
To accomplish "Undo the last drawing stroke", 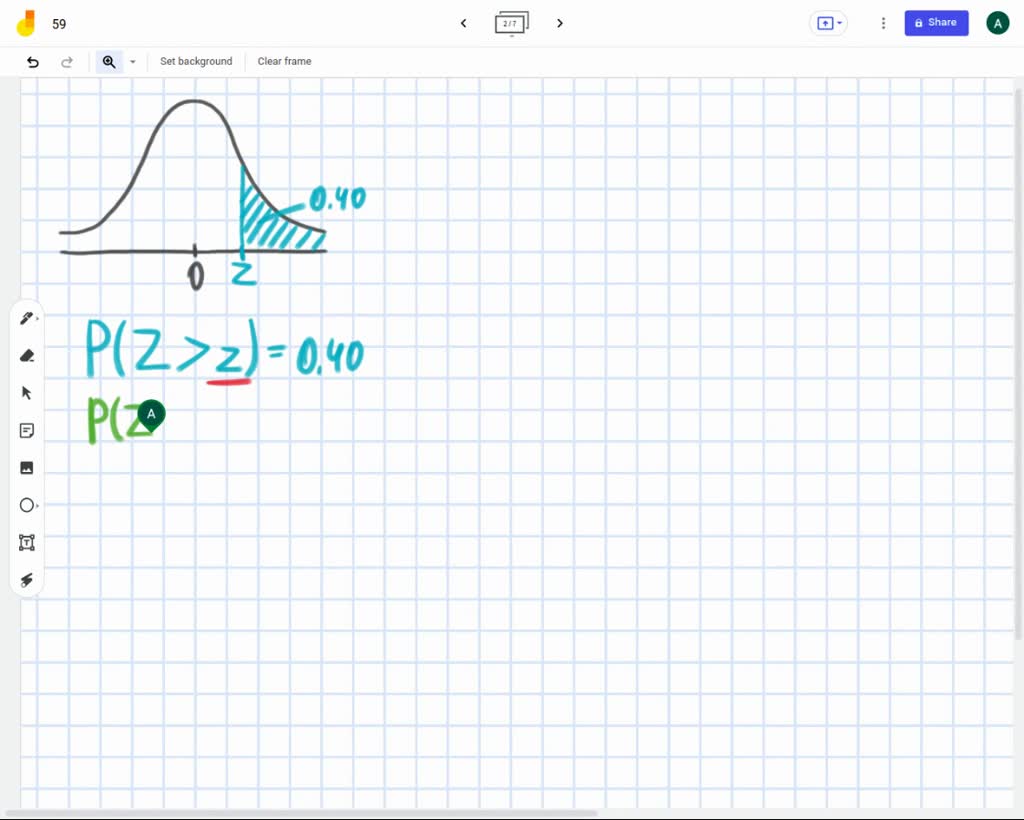I will pyautogui.click(x=32, y=61).
